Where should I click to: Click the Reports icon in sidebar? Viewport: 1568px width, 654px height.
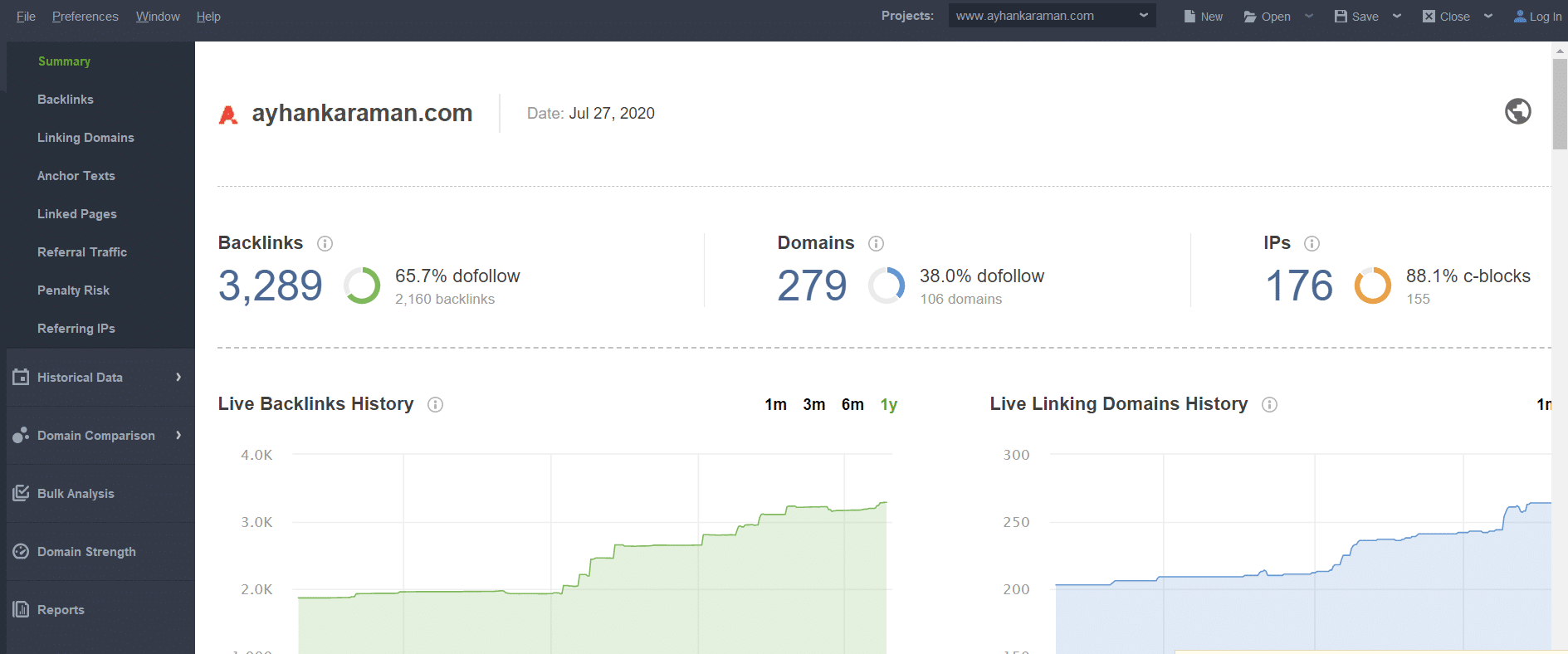click(21, 609)
